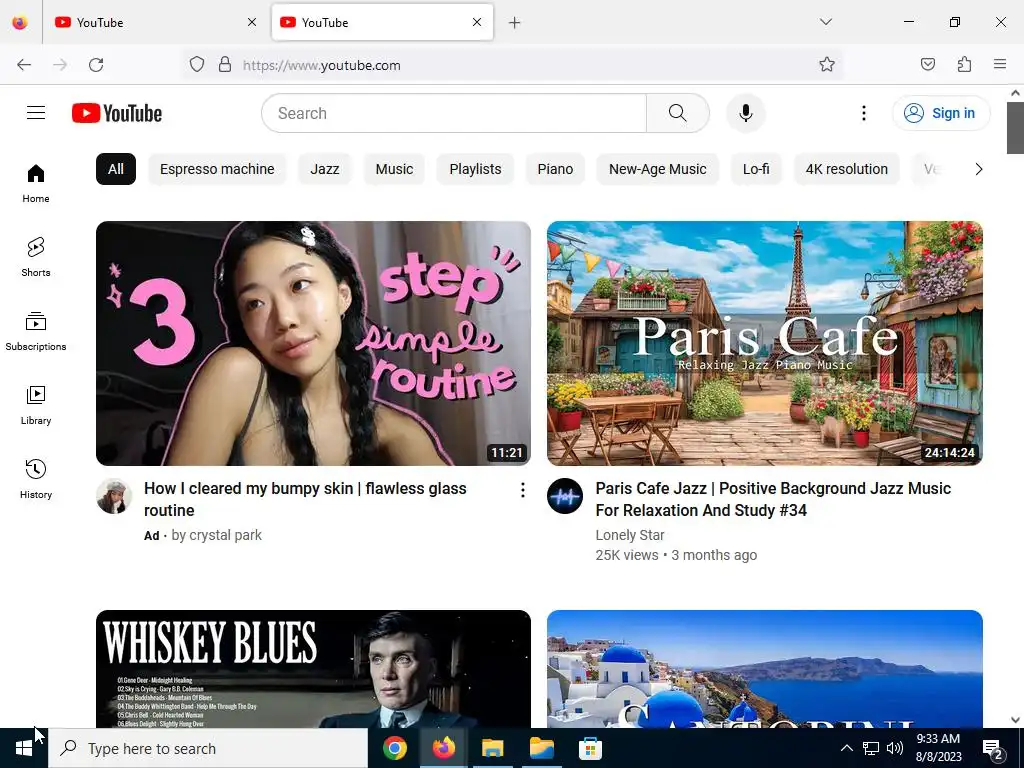Save page to Pocket
The width and height of the screenshot is (1024, 768).
coord(928,64)
